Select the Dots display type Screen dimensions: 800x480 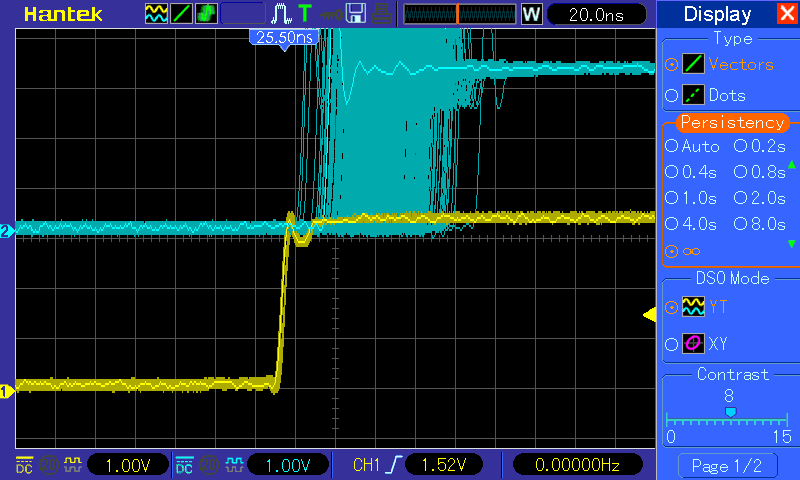(671, 96)
